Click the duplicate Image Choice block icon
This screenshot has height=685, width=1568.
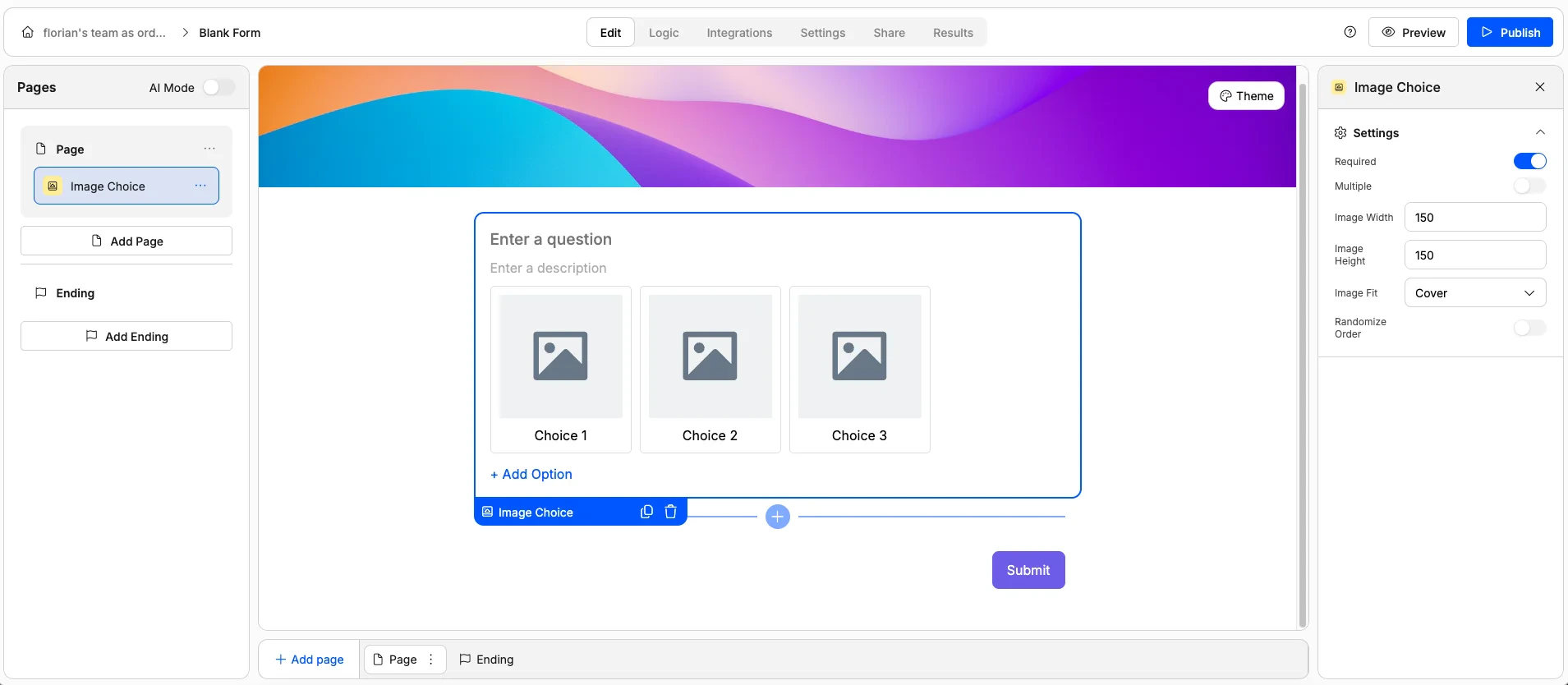(646, 512)
